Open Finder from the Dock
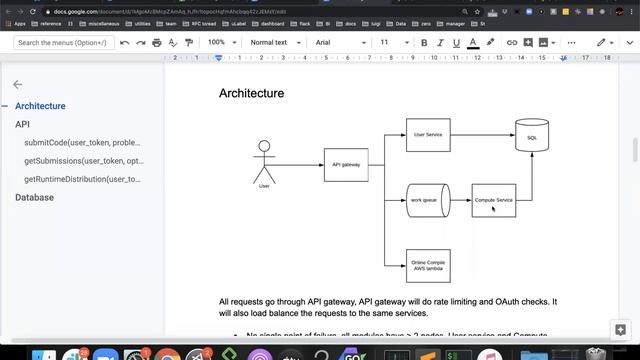This screenshot has width=640, height=360. click(x=44, y=356)
